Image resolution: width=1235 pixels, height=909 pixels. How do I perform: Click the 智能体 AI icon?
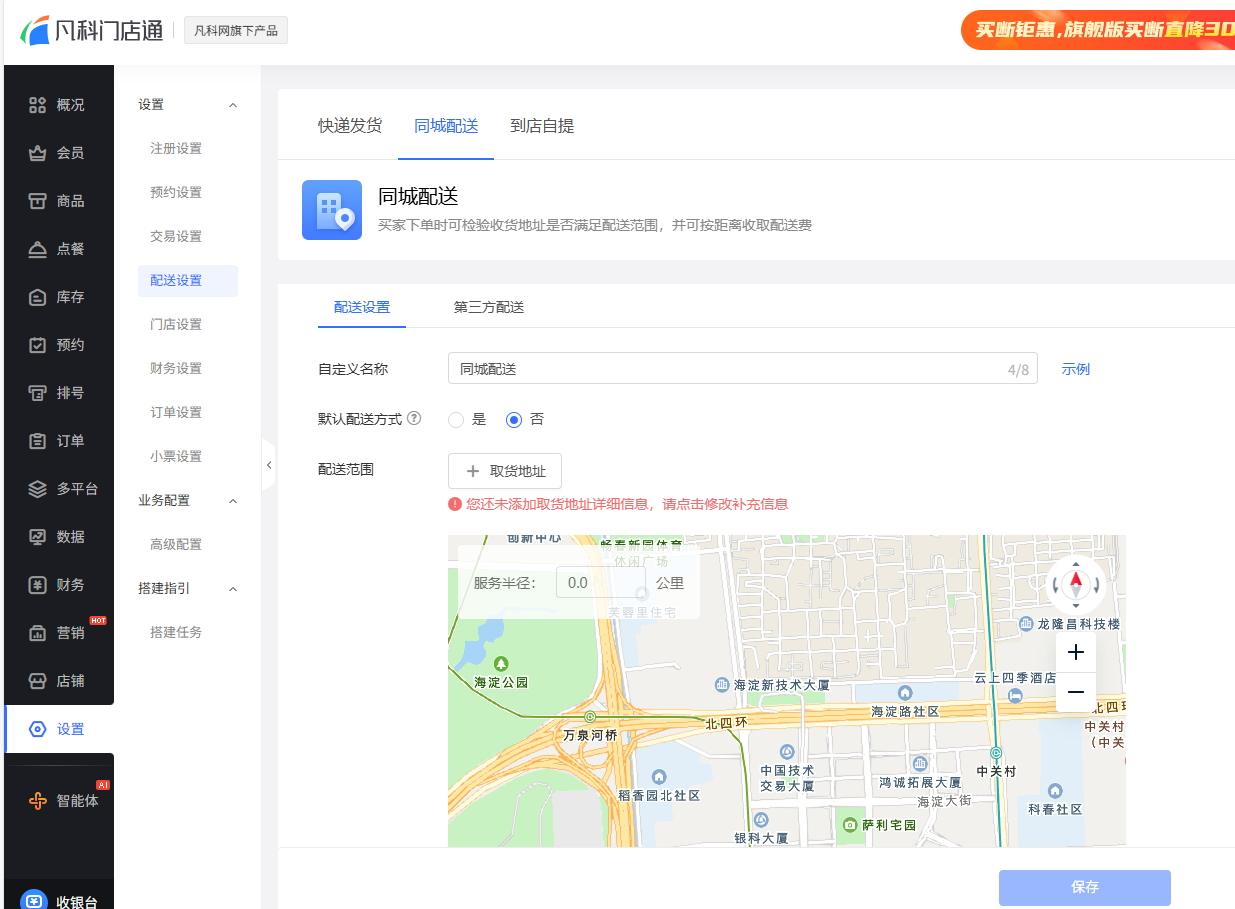[38, 801]
